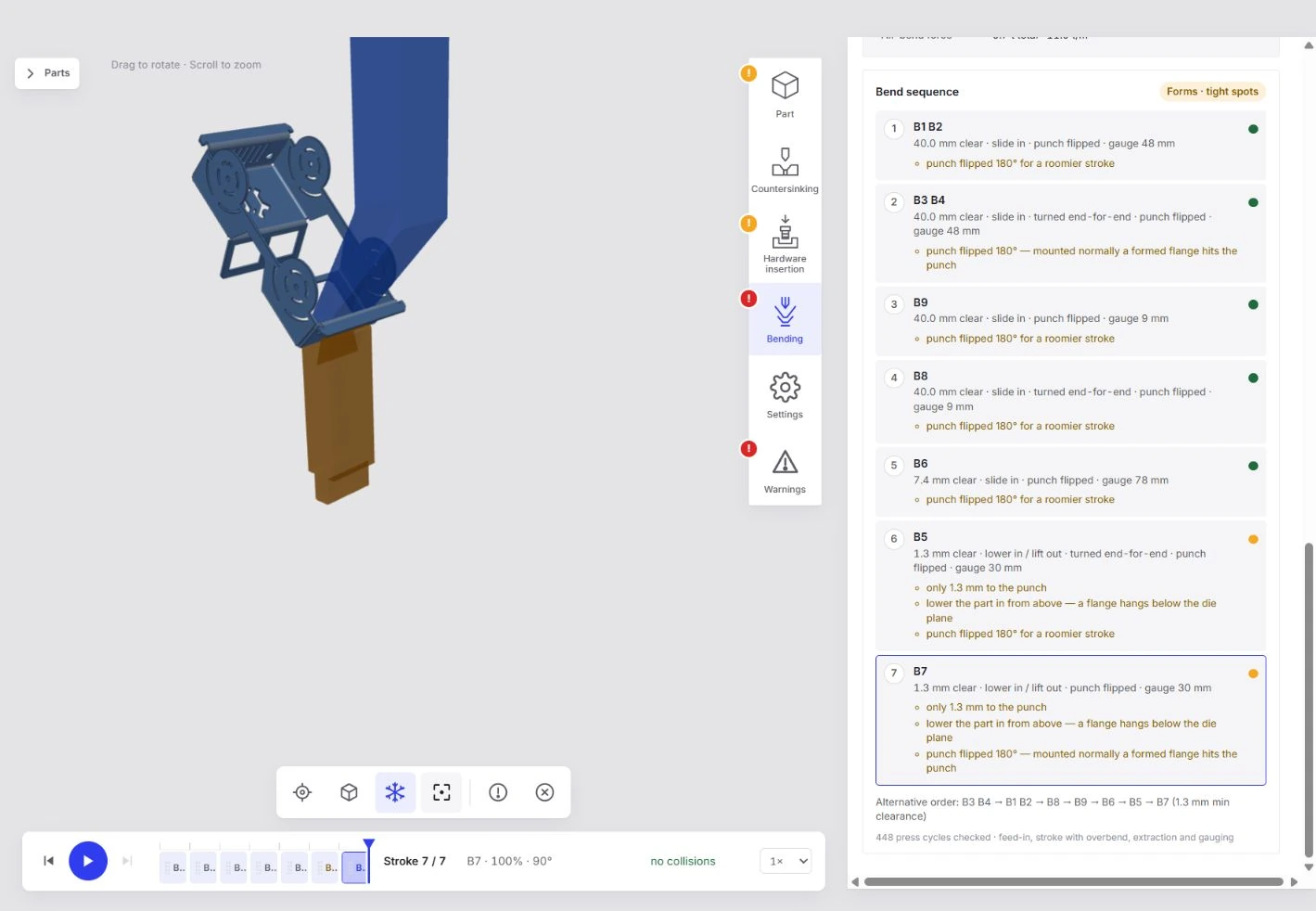Select bend step B5

click(1070, 586)
